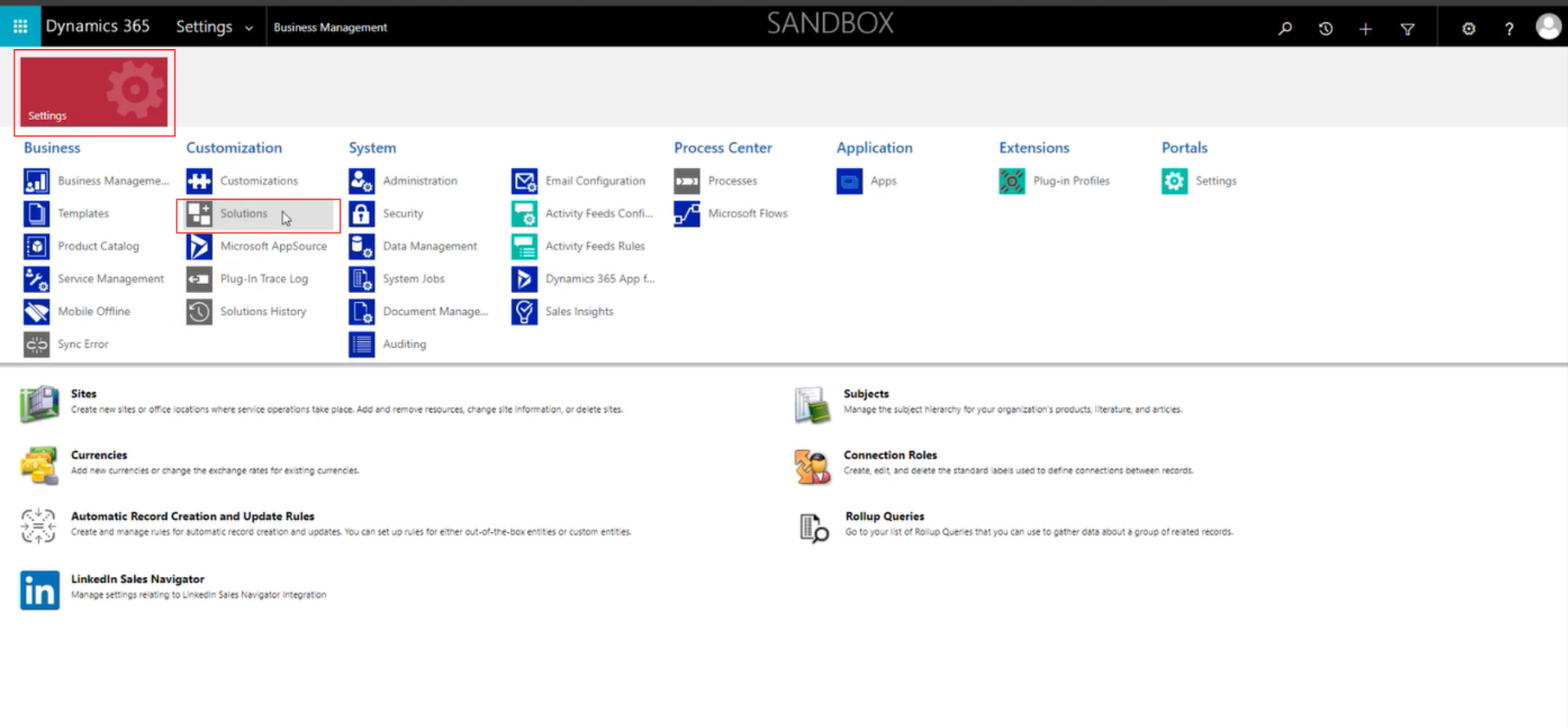The image size is (1568, 728).
Task: Click the Portals Settings gear icon
Action: click(1174, 181)
